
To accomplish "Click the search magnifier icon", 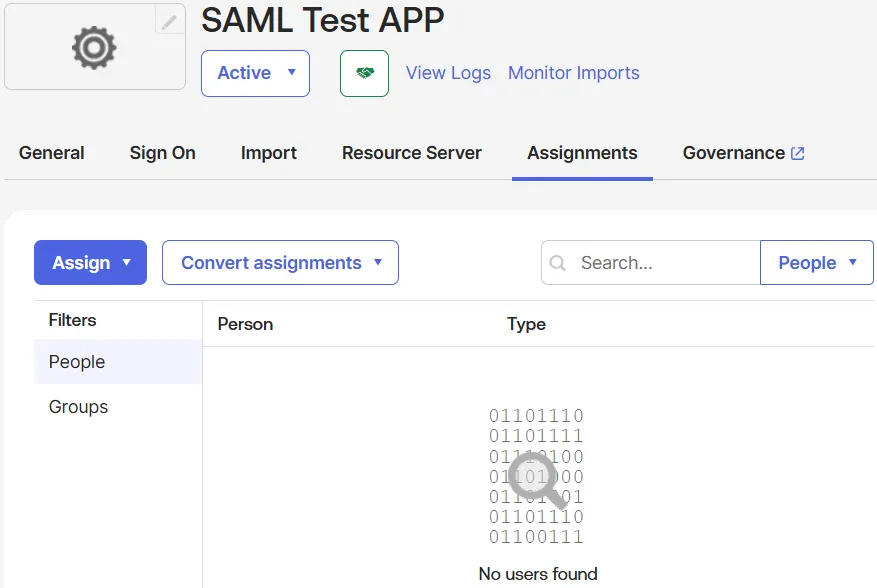I will tap(558, 262).
